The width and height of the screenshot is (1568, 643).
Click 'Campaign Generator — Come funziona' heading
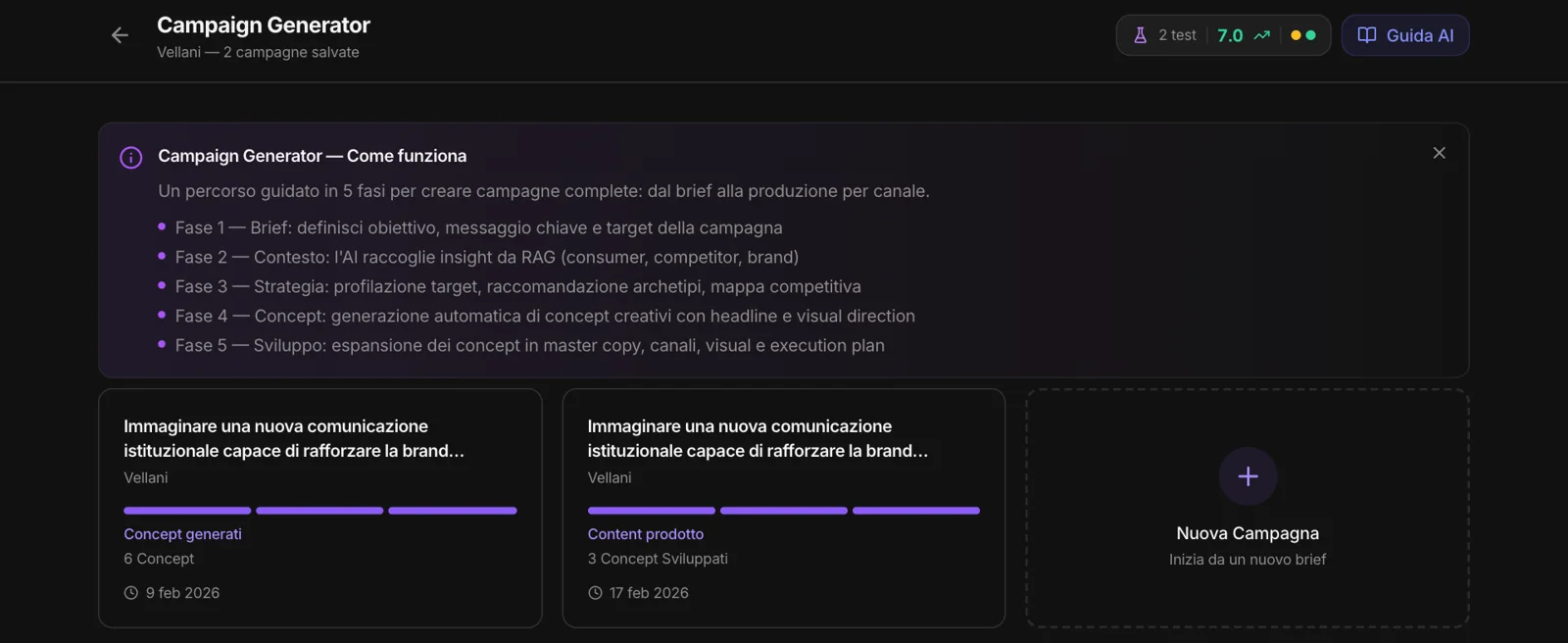[x=313, y=156]
